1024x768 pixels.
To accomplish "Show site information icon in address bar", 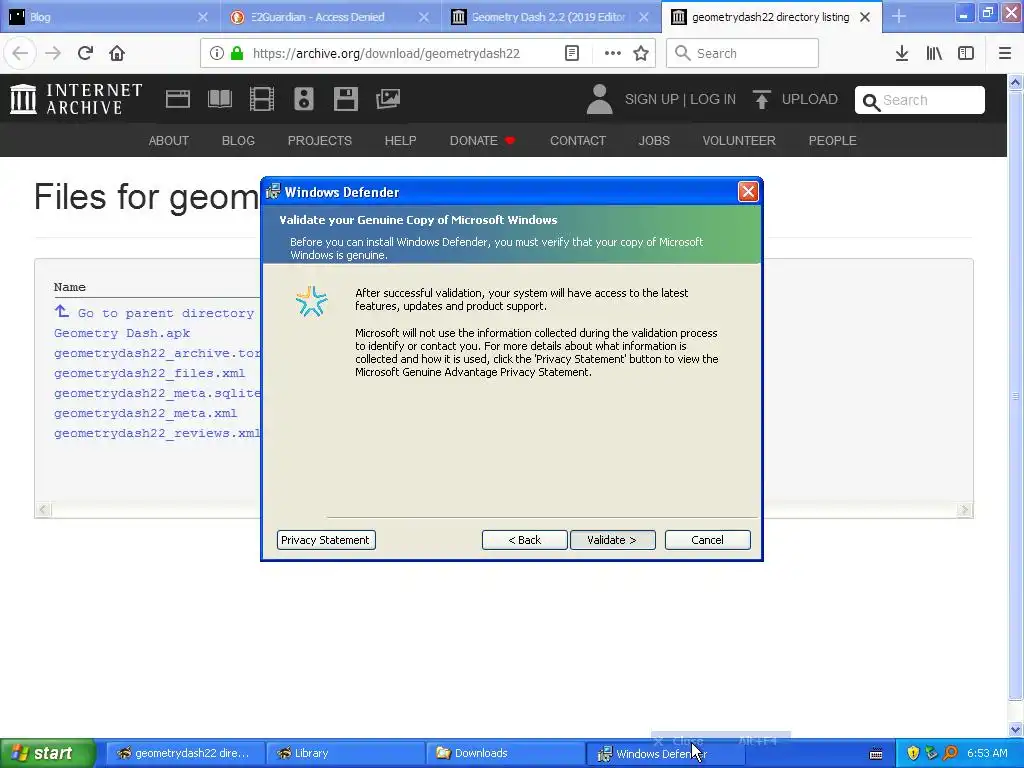I will [217, 54].
